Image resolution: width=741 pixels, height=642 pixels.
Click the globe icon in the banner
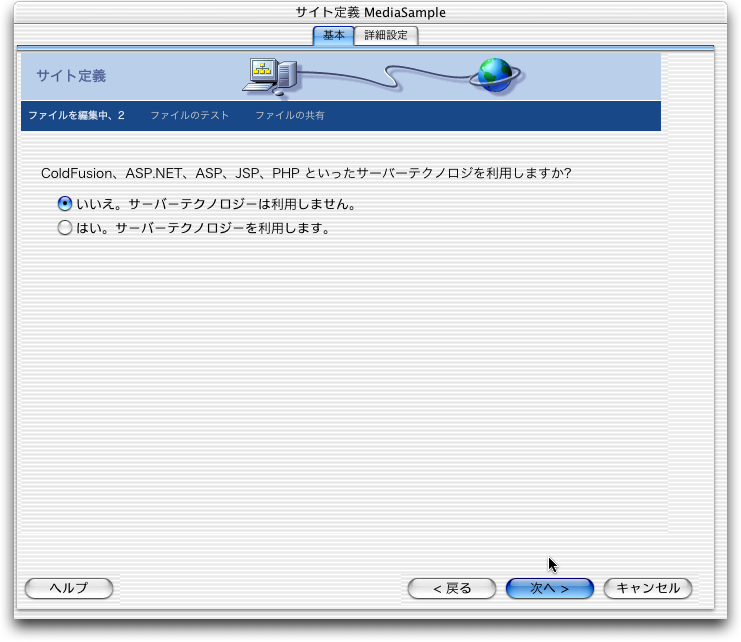pos(495,75)
